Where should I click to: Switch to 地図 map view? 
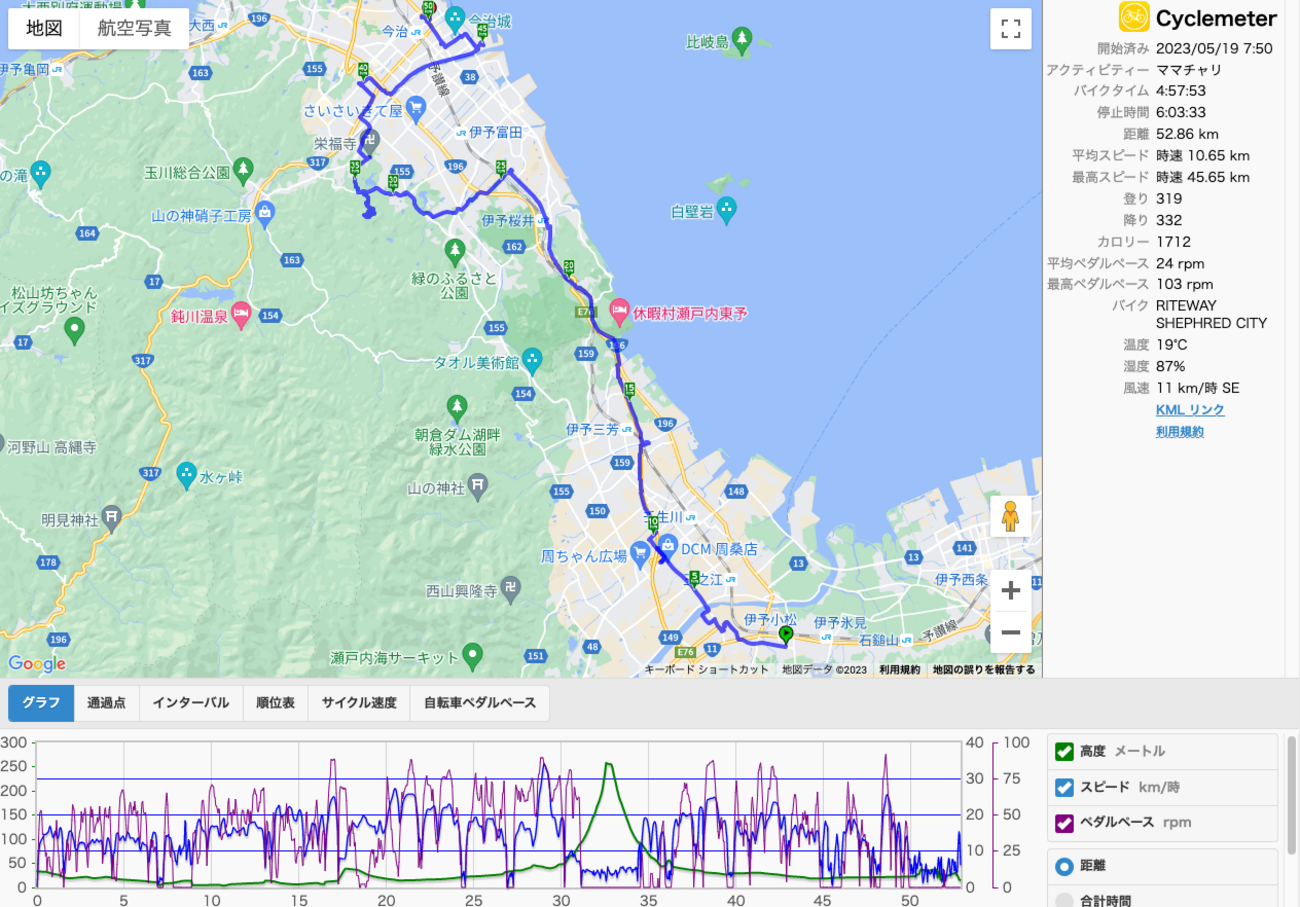(x=44, y=28)
